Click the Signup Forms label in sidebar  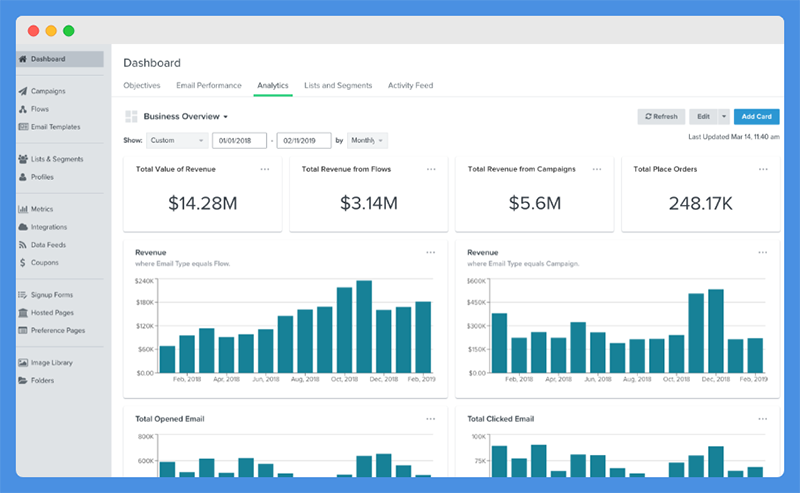tap(52, 295)
